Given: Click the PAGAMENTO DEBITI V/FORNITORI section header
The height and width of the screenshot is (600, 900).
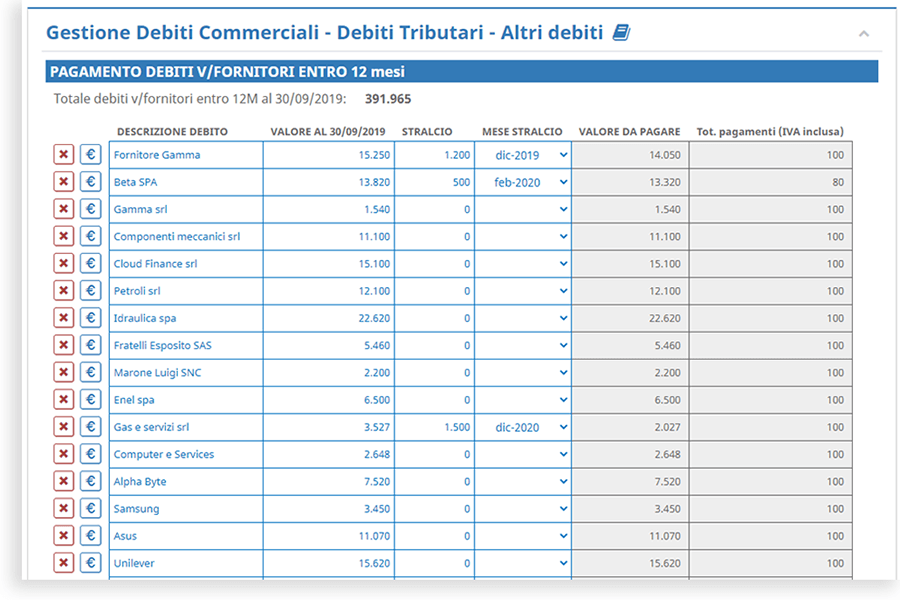Looking at the screenshot, I should pyautogui.click(x=461, y=72).
